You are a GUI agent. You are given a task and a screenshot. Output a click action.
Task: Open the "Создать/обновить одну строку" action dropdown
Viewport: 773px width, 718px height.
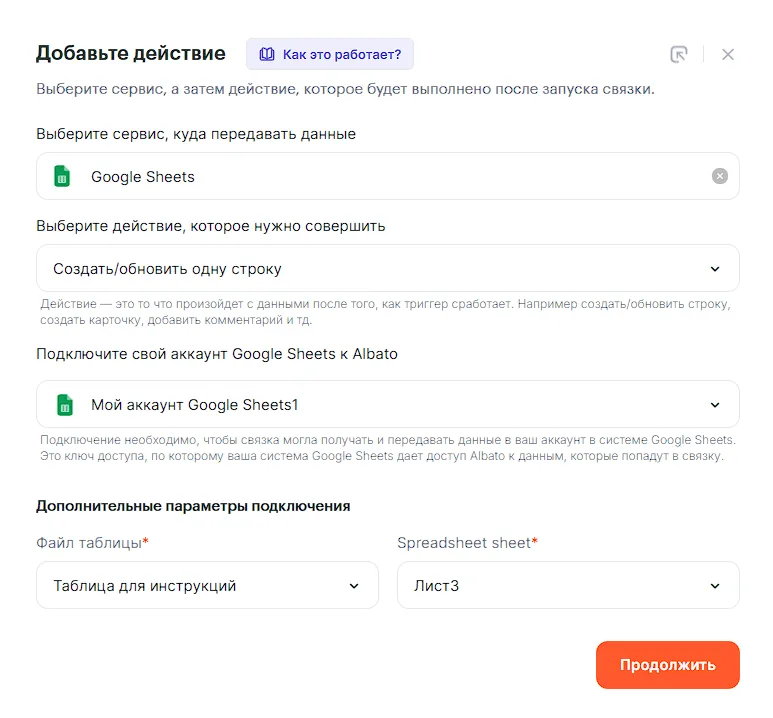tap(387, 268)
